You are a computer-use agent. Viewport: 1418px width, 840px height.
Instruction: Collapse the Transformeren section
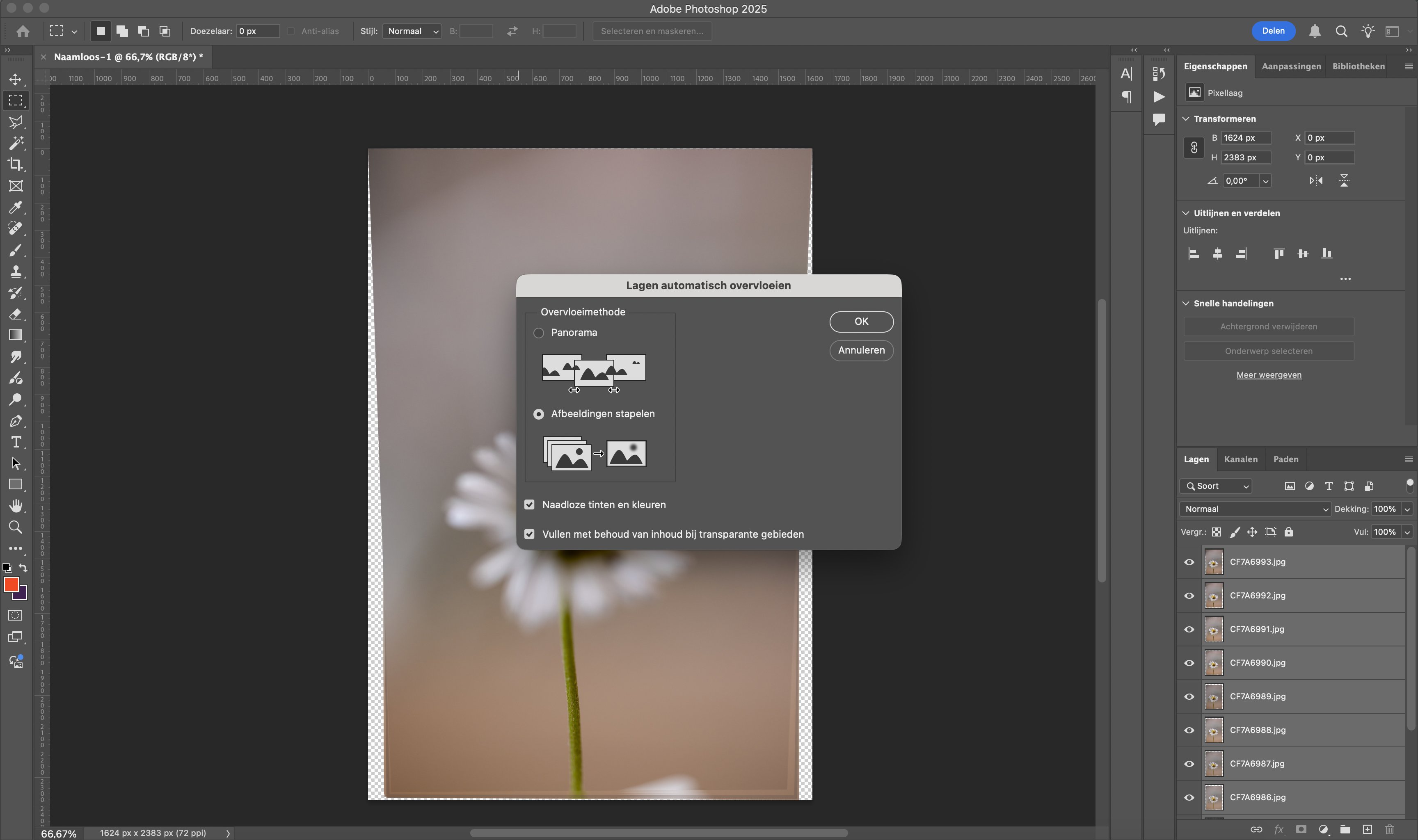click(x=1186, y=119)
